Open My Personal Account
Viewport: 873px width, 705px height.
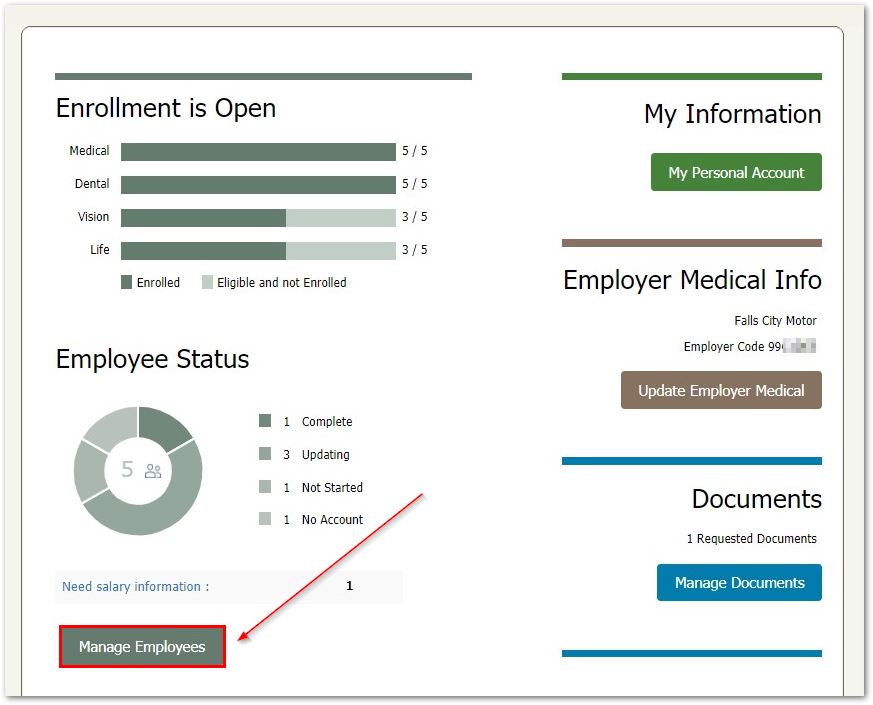pyautogui.click(x=736, y=172)
